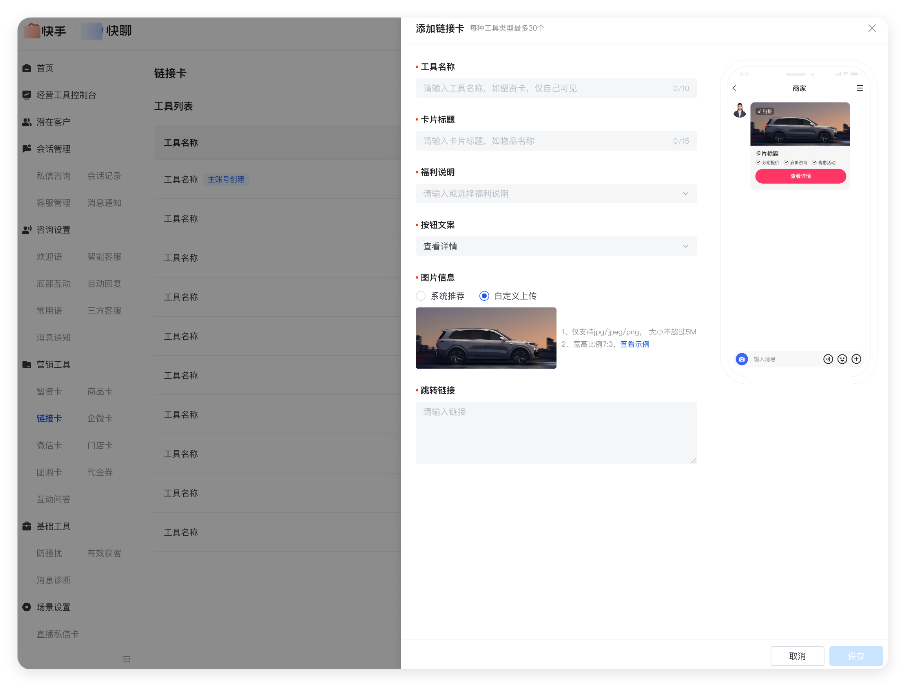Expand the 福利说明 dropdown

[x=556, y=193]
